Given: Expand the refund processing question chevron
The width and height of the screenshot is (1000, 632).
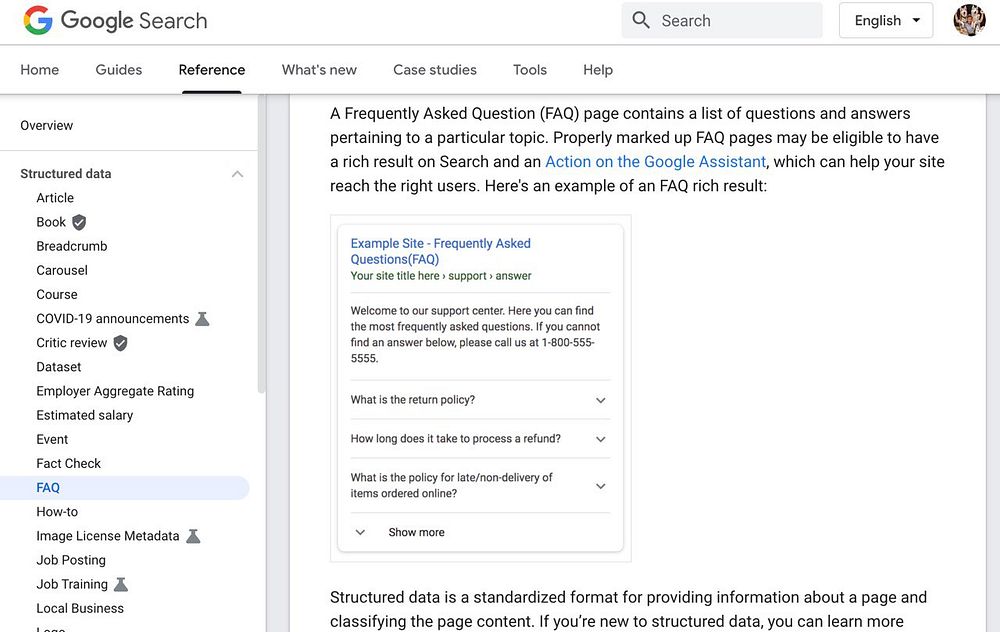Looking at the screenshot, I should coord(600,439).
